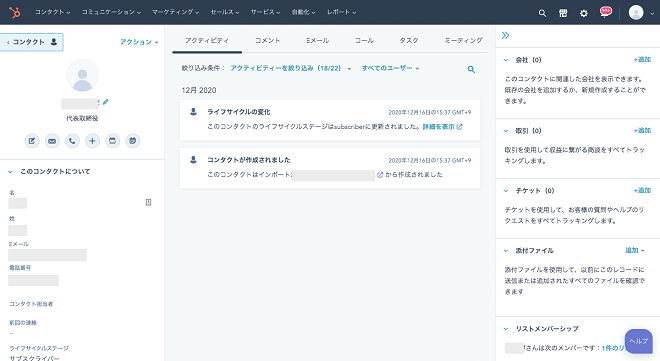Screen dimensions: 660x361
Task: Collapse the このコンタクトについて section
Action: pos(11,172)
